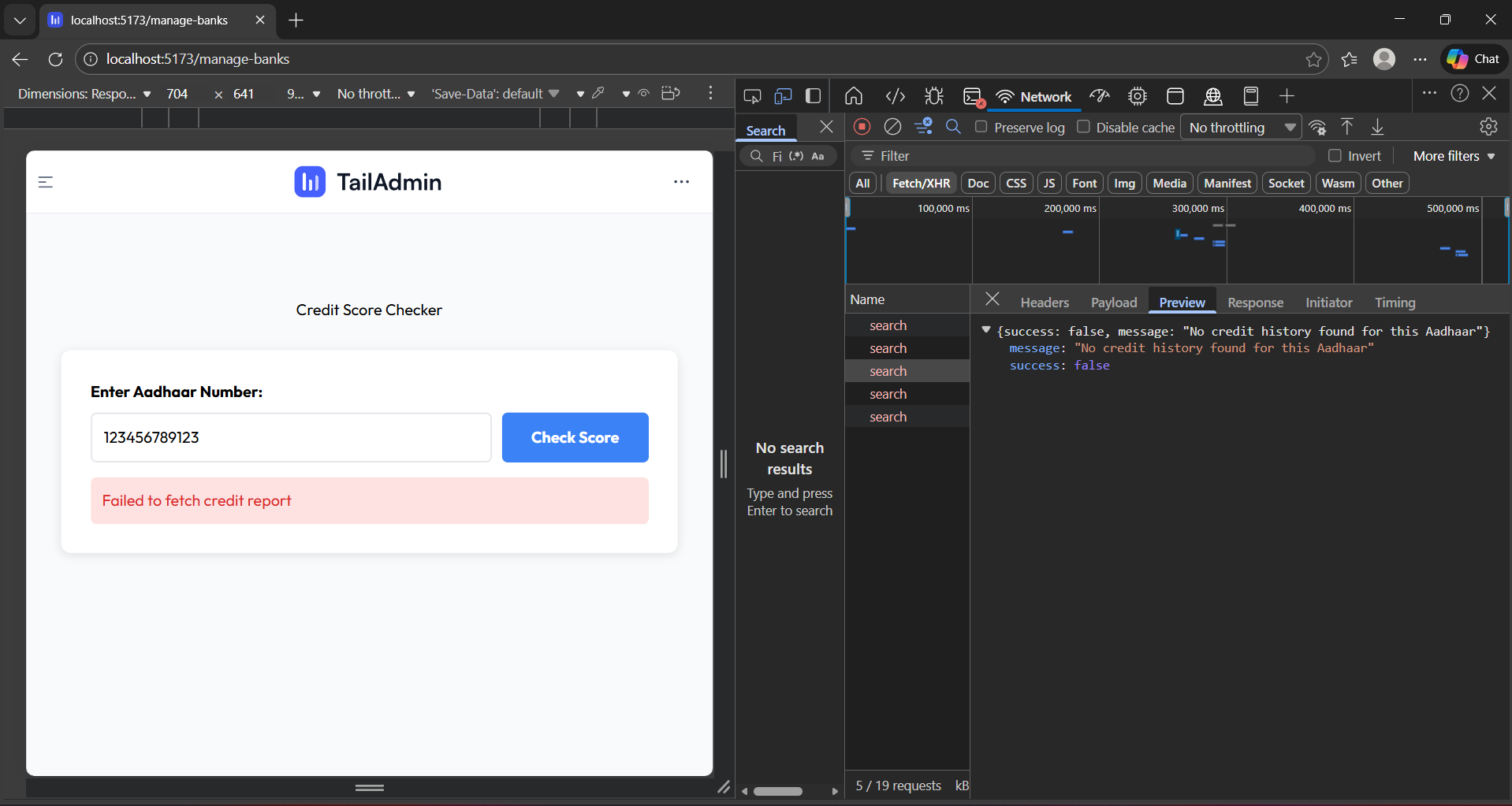
Task: Tick the Invert filter checkbox
Action: click(x=1335, y=156)
